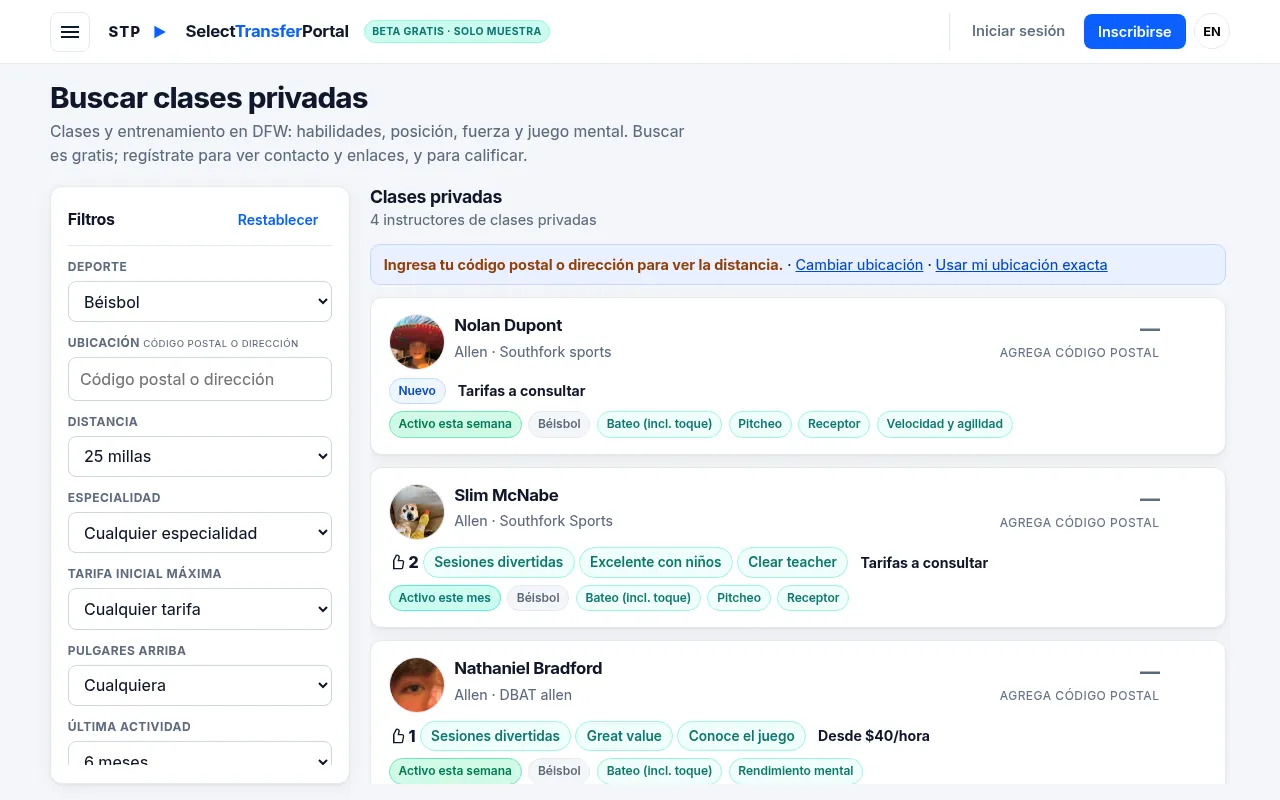Click the BETA GRATIS · SOLO MUESTRA badge
Screen dimensions: 1280x800
457,32
